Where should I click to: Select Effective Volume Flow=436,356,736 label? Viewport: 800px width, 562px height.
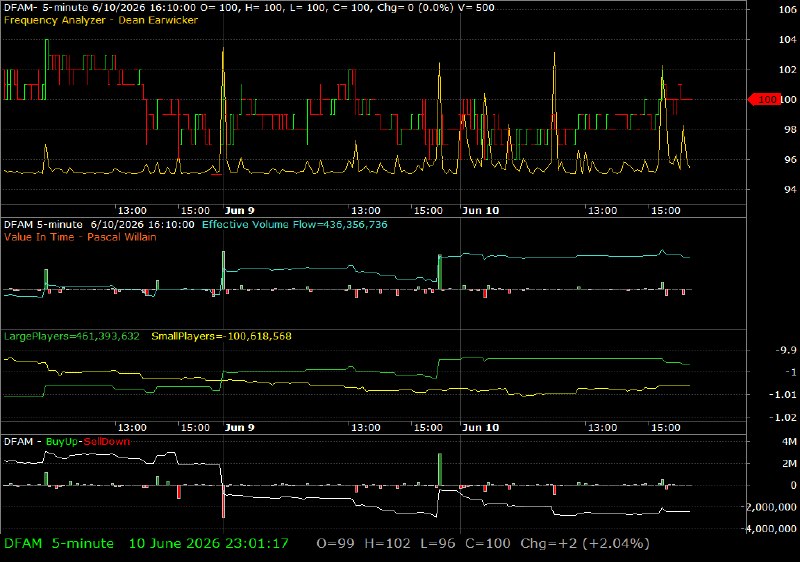(295, 224)
